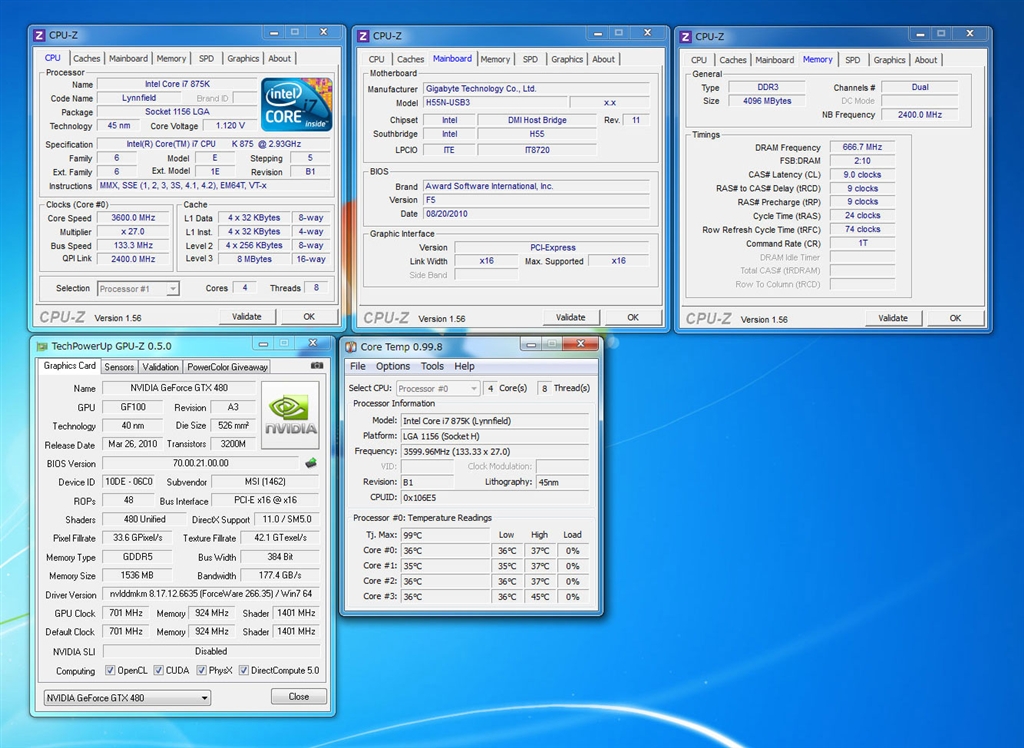Toggle the CUDA checkbox
The height and width of the screenshot is (748, 1024).
click(x=158, y=671)
